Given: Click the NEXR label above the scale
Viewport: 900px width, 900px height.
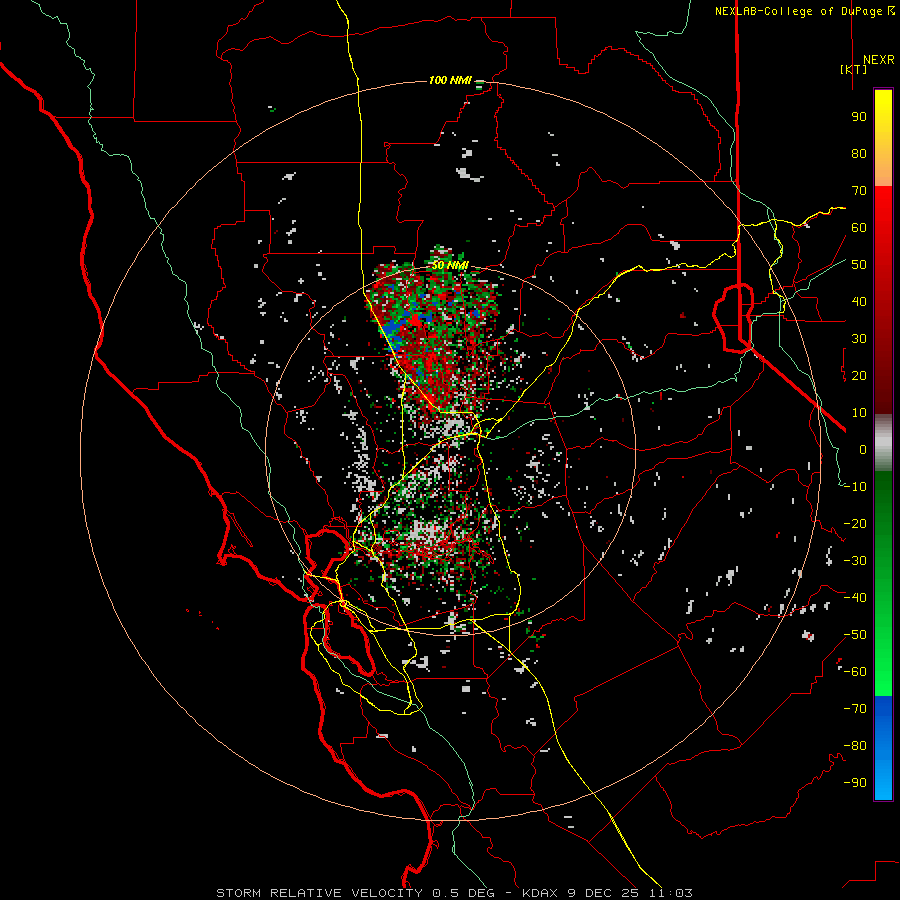Looking at the screenshot, I should coord(878,60).
